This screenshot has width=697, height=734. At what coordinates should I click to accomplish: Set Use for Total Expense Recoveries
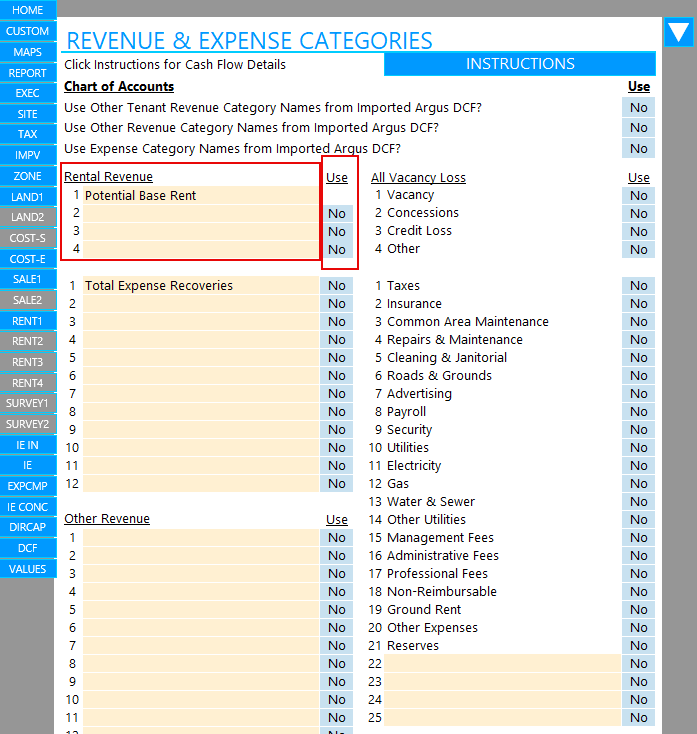[x=337, y=286]
